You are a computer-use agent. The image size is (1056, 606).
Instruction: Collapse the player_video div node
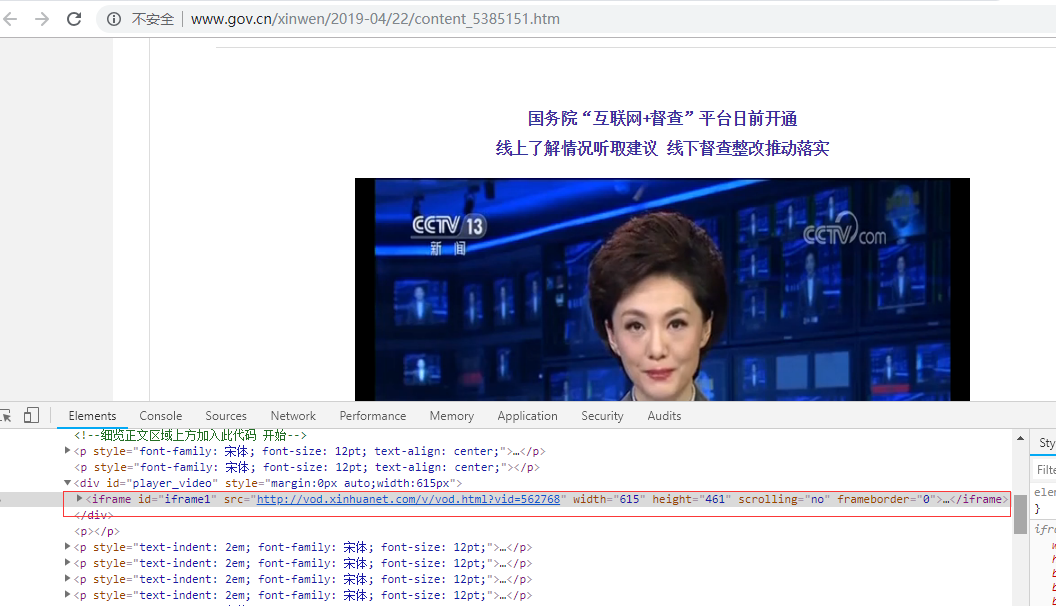[x=68, y=483]
